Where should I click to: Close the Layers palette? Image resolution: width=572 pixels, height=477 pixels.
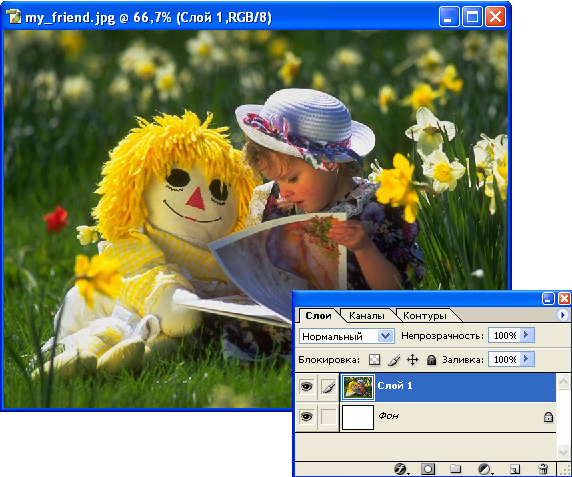tap(564, 299)
